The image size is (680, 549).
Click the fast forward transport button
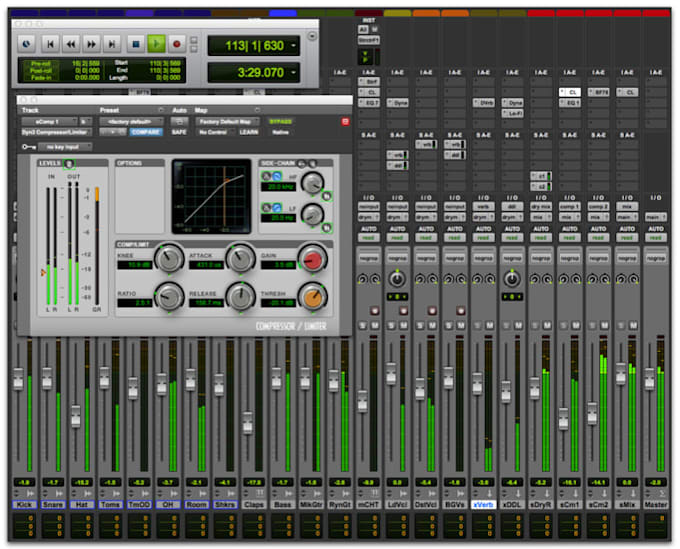(91, 44)
